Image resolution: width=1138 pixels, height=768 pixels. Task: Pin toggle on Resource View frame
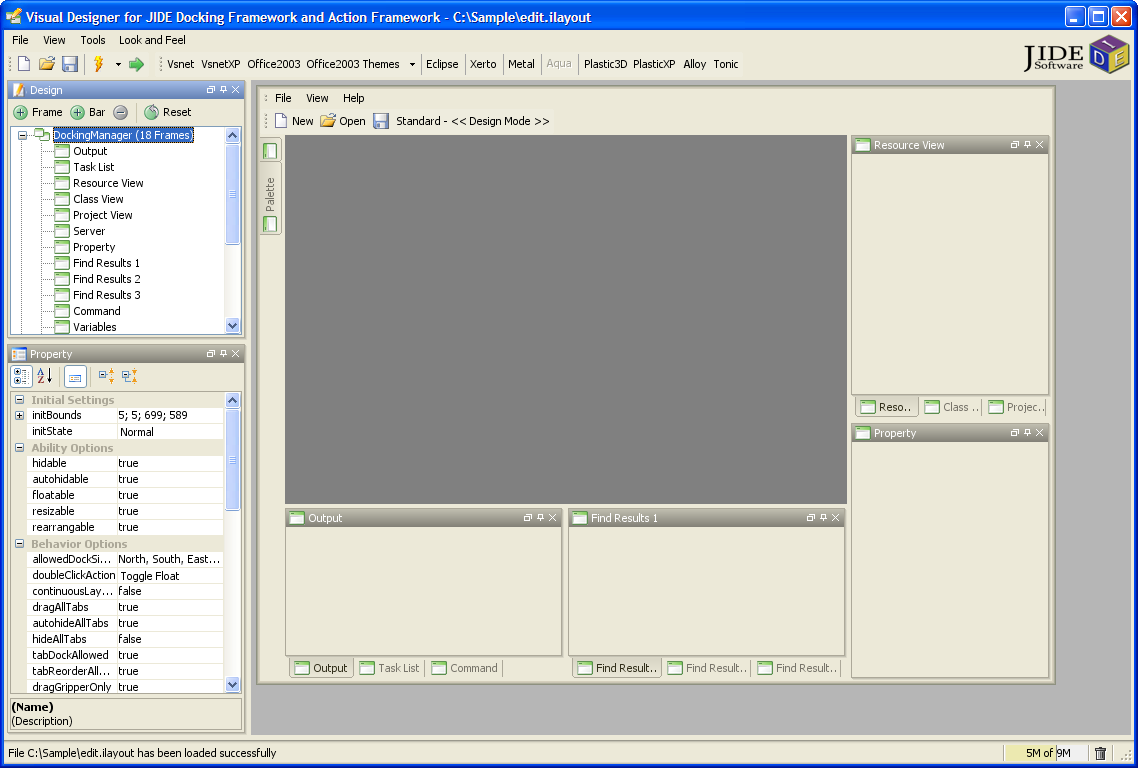(x=1027, y=144)
